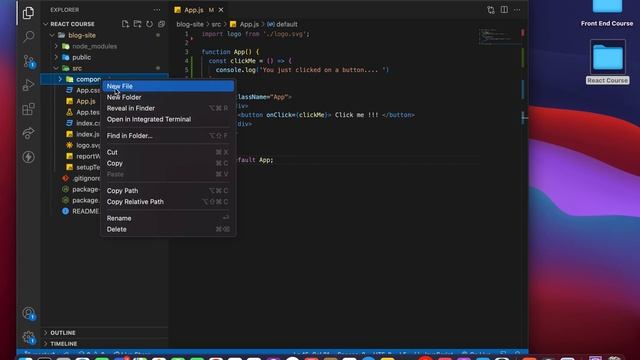
Task: Choose Delete from the context menu
Action: tap(168, 229)
